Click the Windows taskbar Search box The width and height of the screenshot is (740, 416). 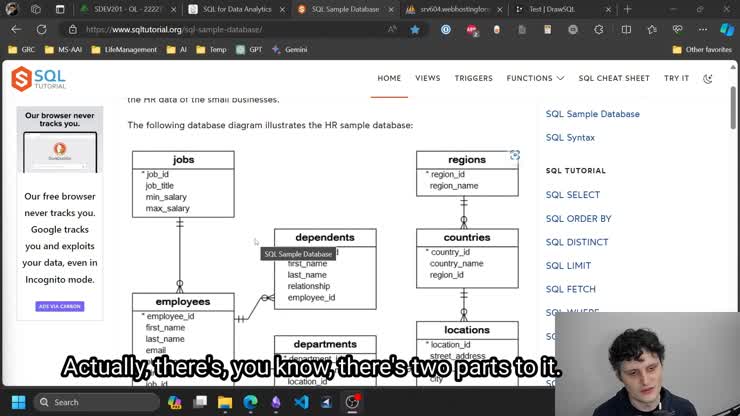click(x=97, y=402)
